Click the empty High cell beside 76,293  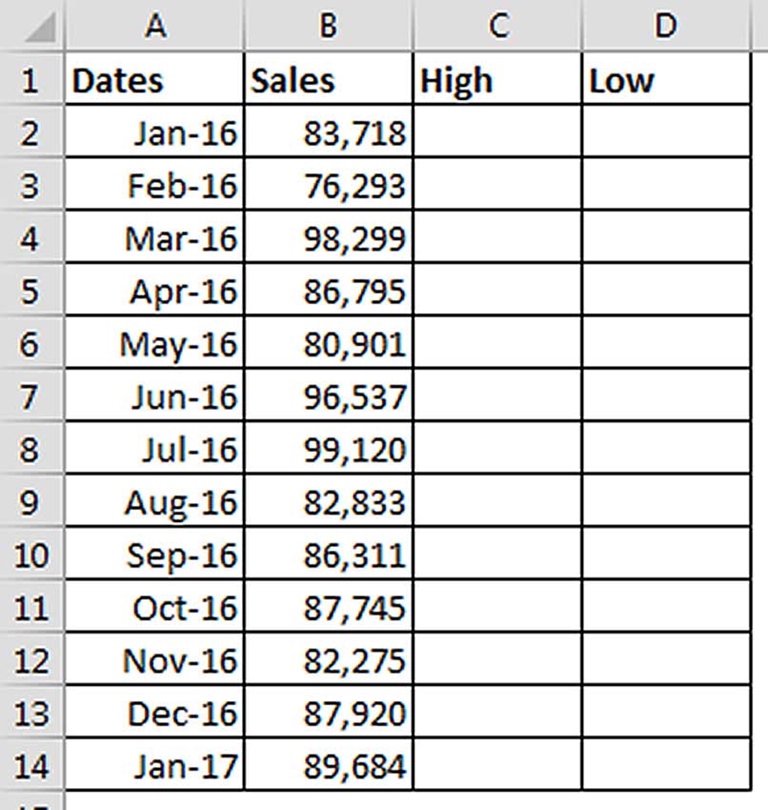(x=497, y=183)
